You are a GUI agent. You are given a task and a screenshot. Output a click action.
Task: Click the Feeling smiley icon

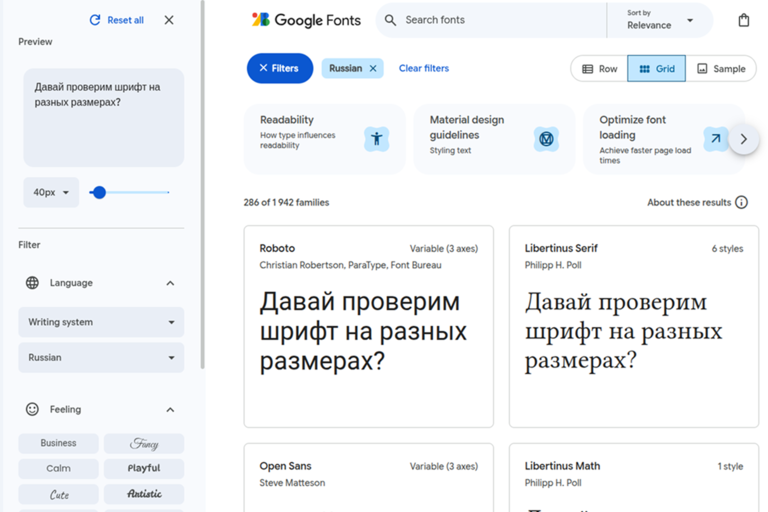tap(32, 409)
